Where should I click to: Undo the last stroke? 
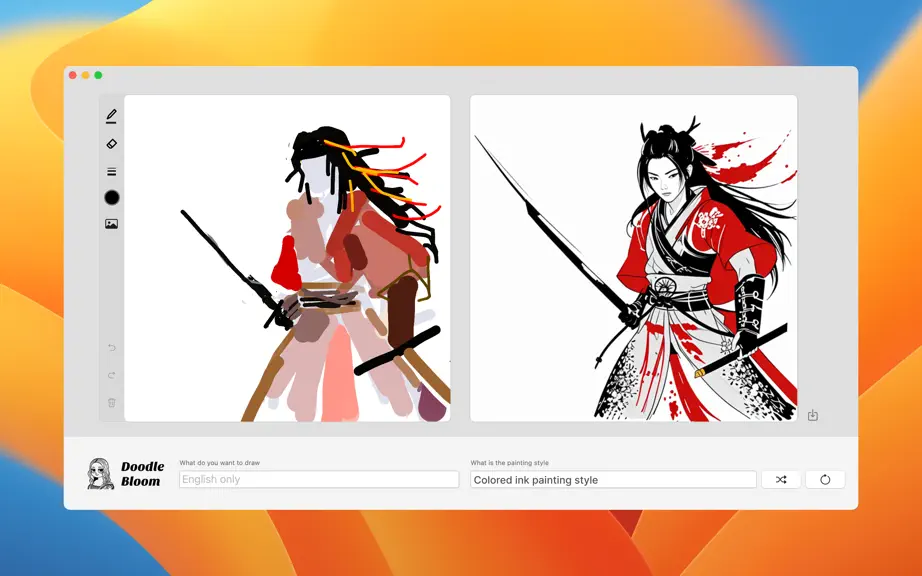(112, 347)
